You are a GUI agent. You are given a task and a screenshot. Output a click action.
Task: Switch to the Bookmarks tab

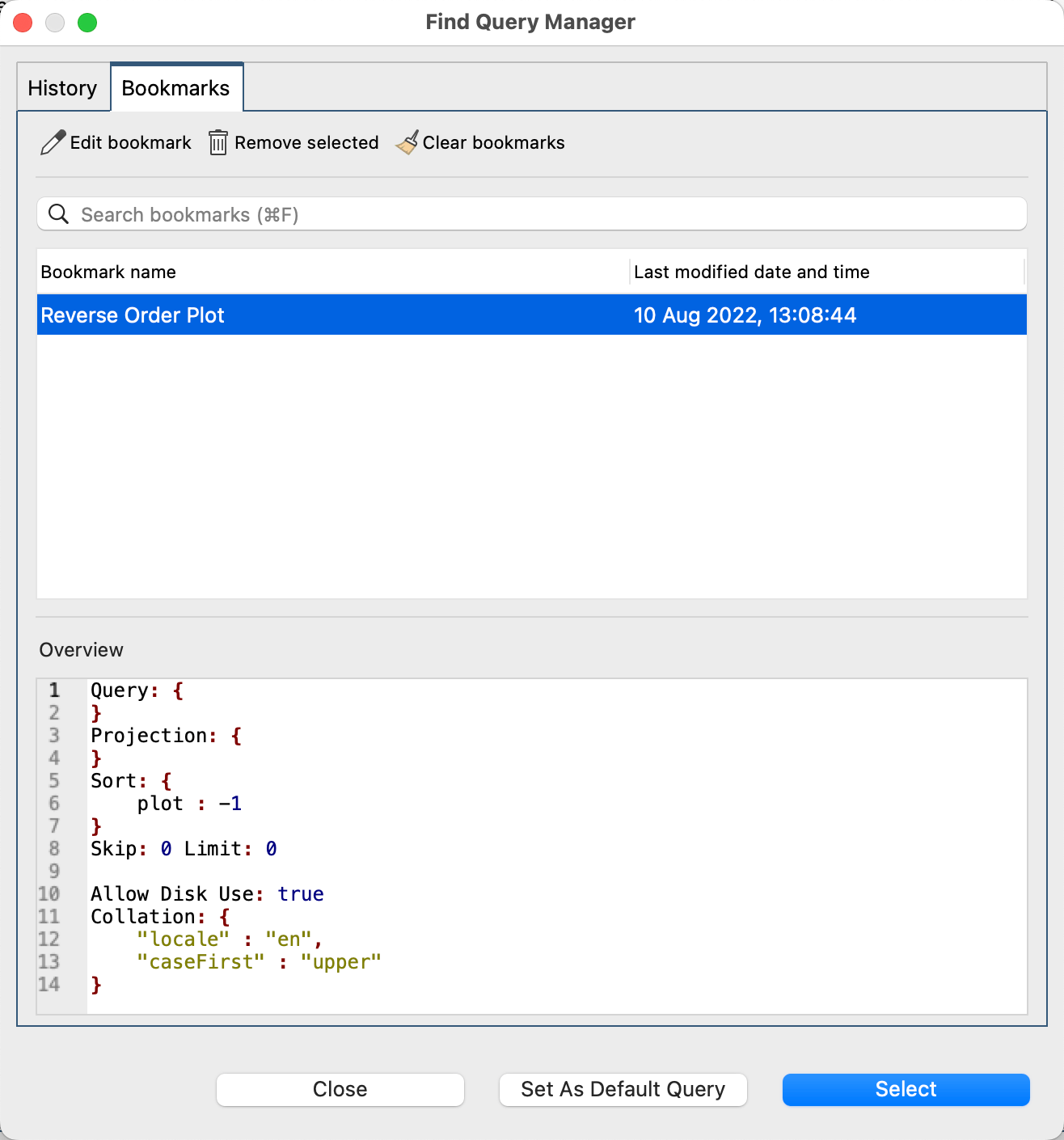point(176,87)
